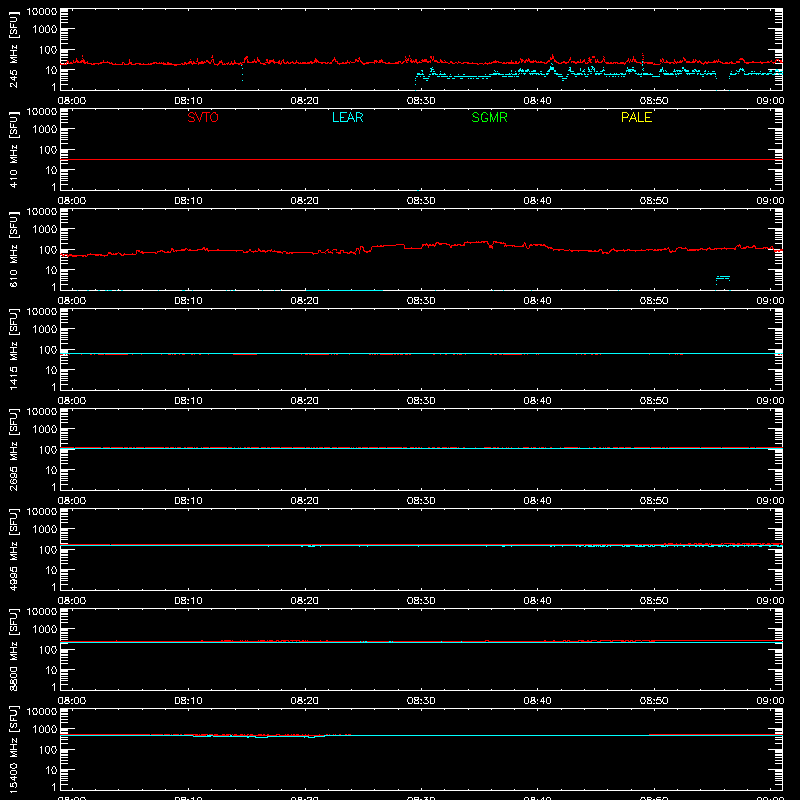Select the '610 MHz [SFU]' axis title

point(13,249)
